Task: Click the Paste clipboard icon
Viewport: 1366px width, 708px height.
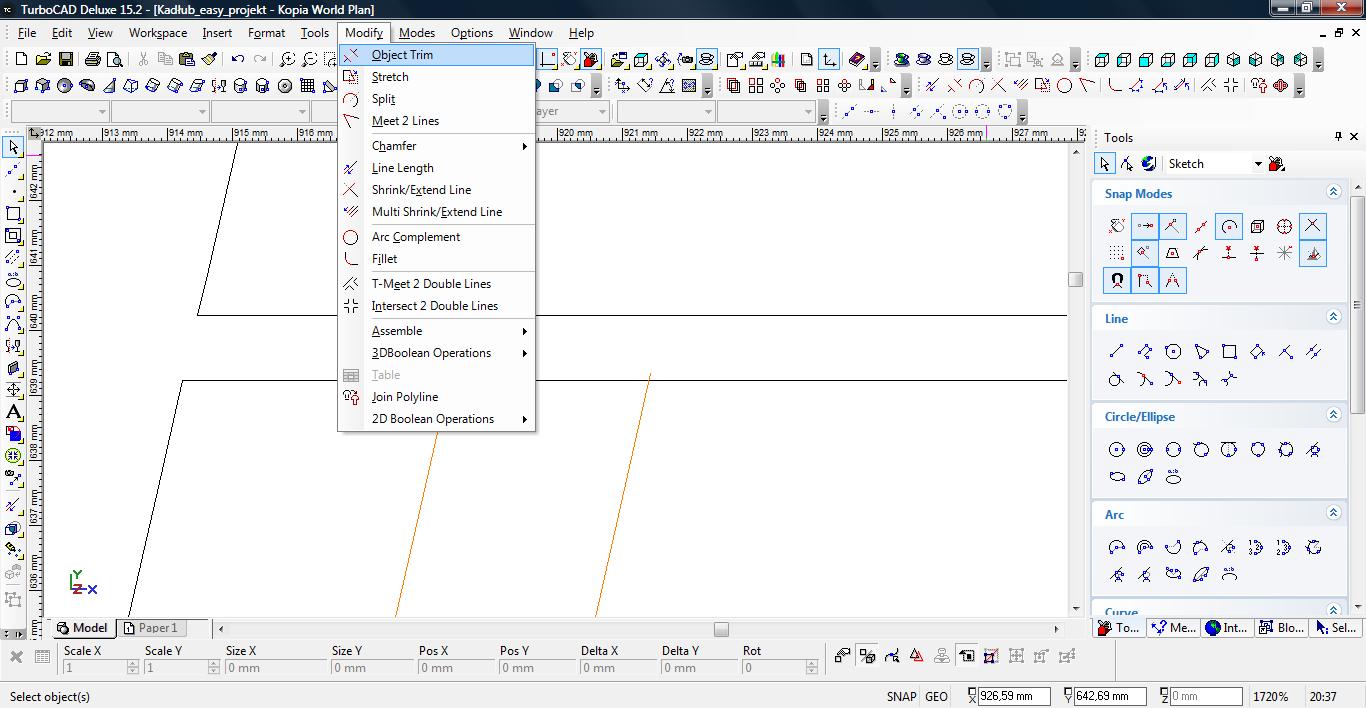Action: point(187,60)
